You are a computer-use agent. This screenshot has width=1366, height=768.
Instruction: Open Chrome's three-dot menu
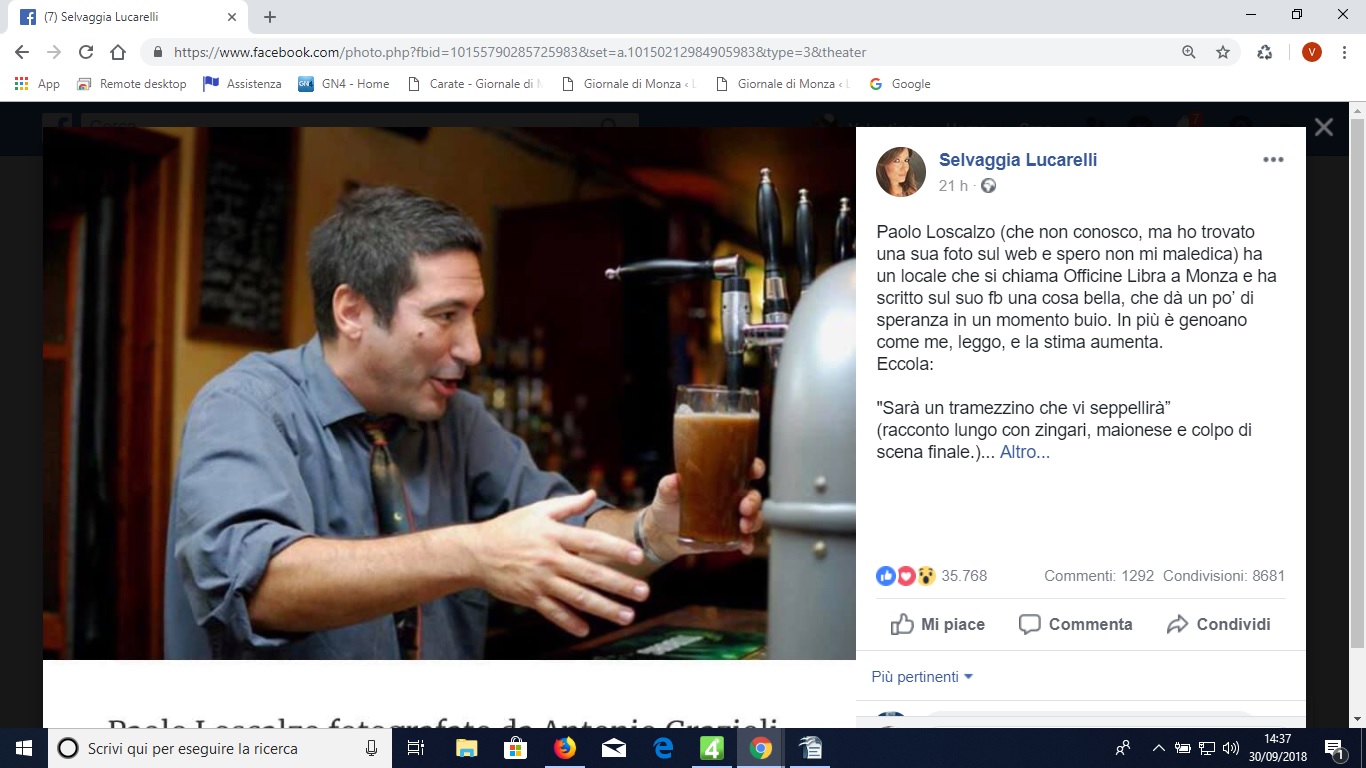pos(1344,52)
